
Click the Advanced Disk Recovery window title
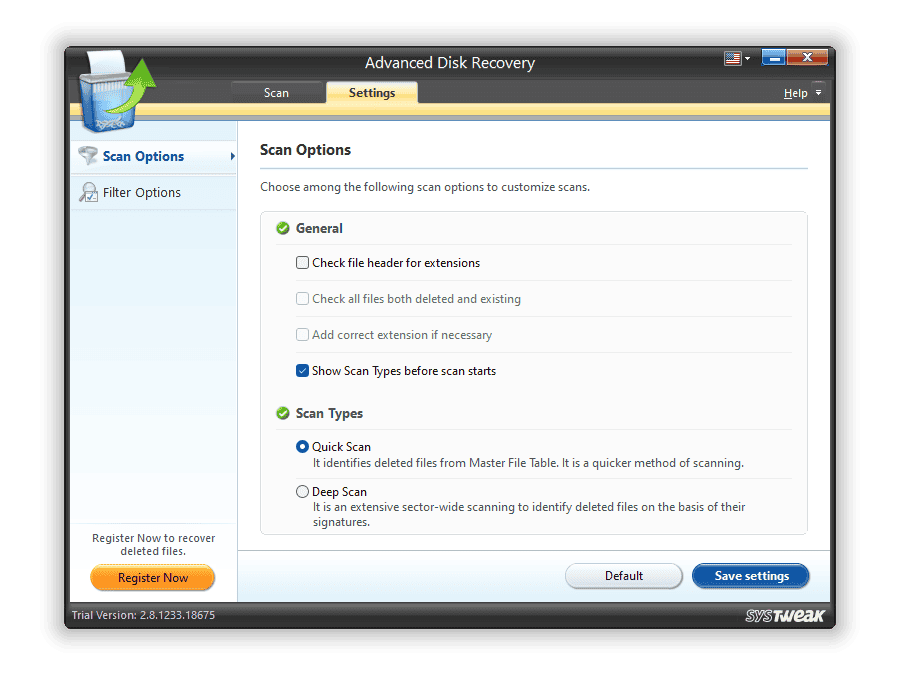coord(450,63)
